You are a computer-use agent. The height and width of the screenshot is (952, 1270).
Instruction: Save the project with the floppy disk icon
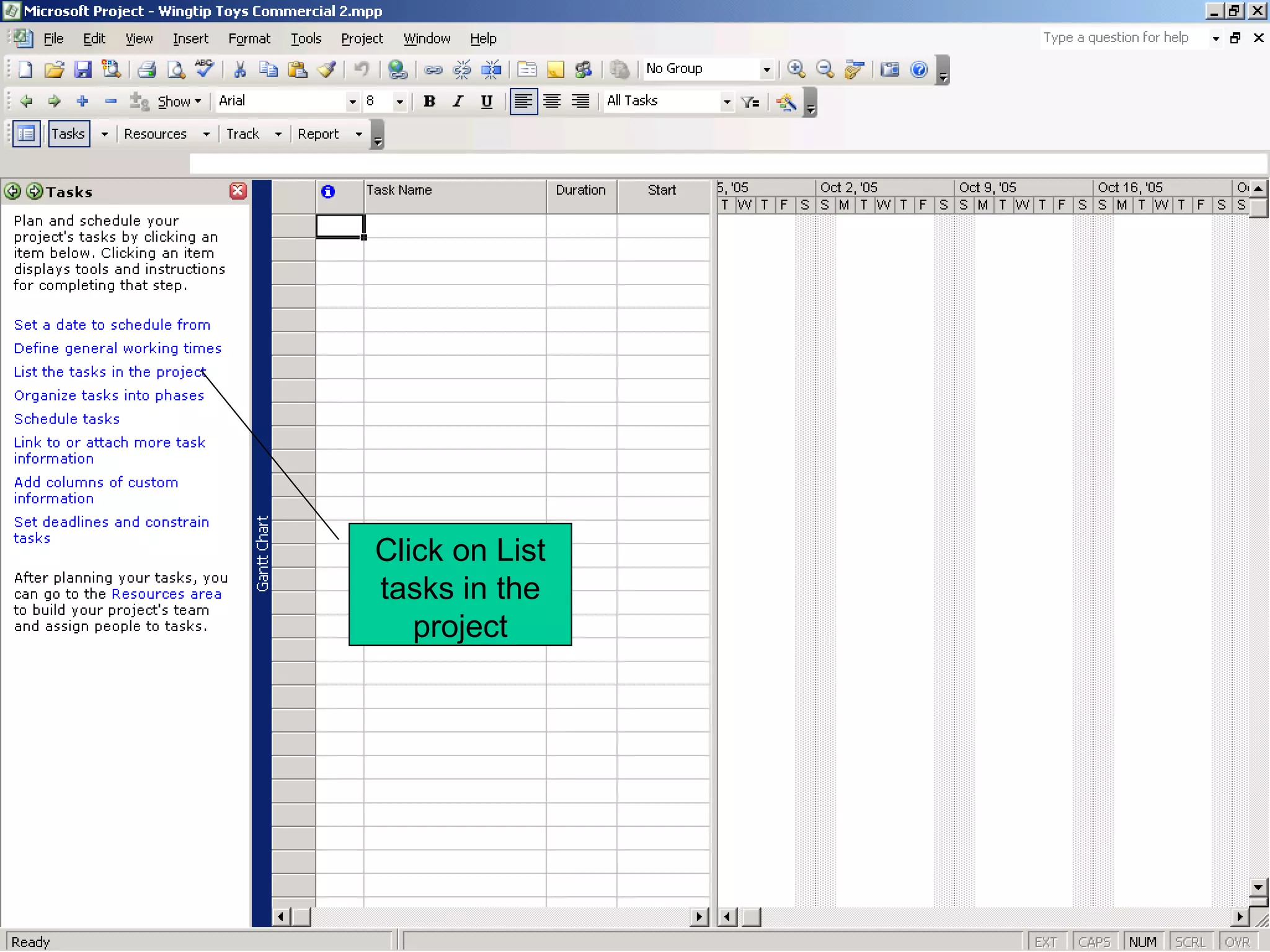(82, 69)
